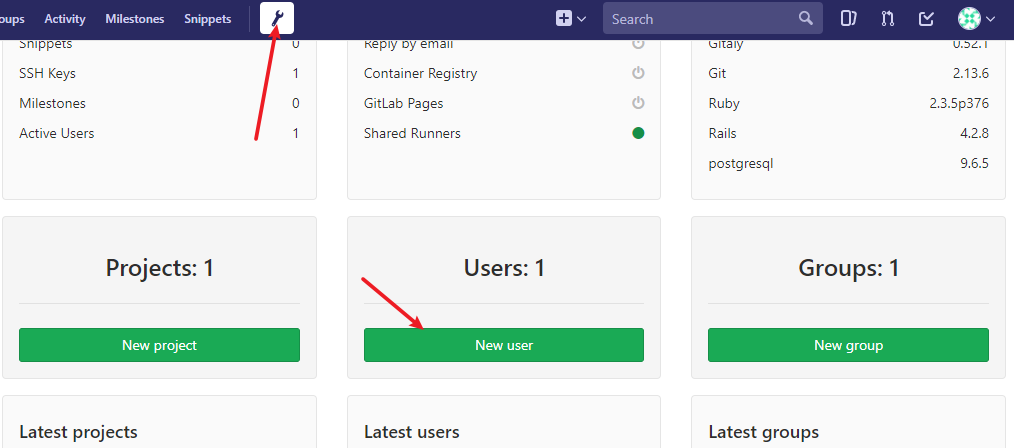Screen dimensions: 1014x448
Task: Click the New group button
Action: 848,345
